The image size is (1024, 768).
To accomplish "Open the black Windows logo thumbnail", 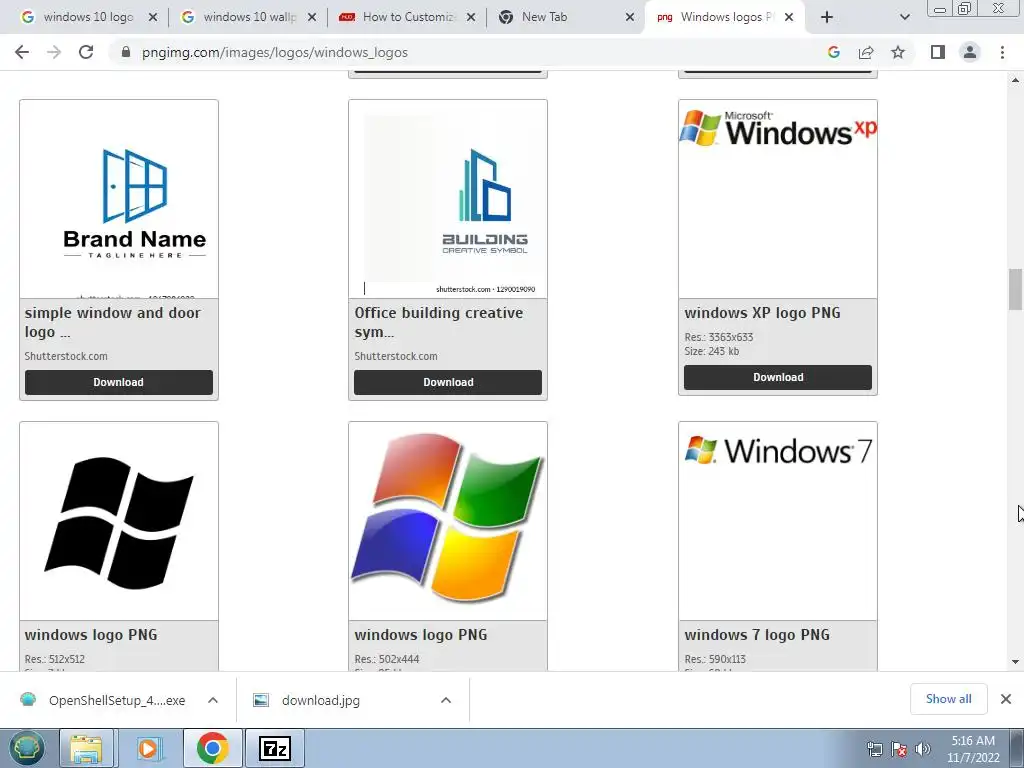I will tap(119, 521).
